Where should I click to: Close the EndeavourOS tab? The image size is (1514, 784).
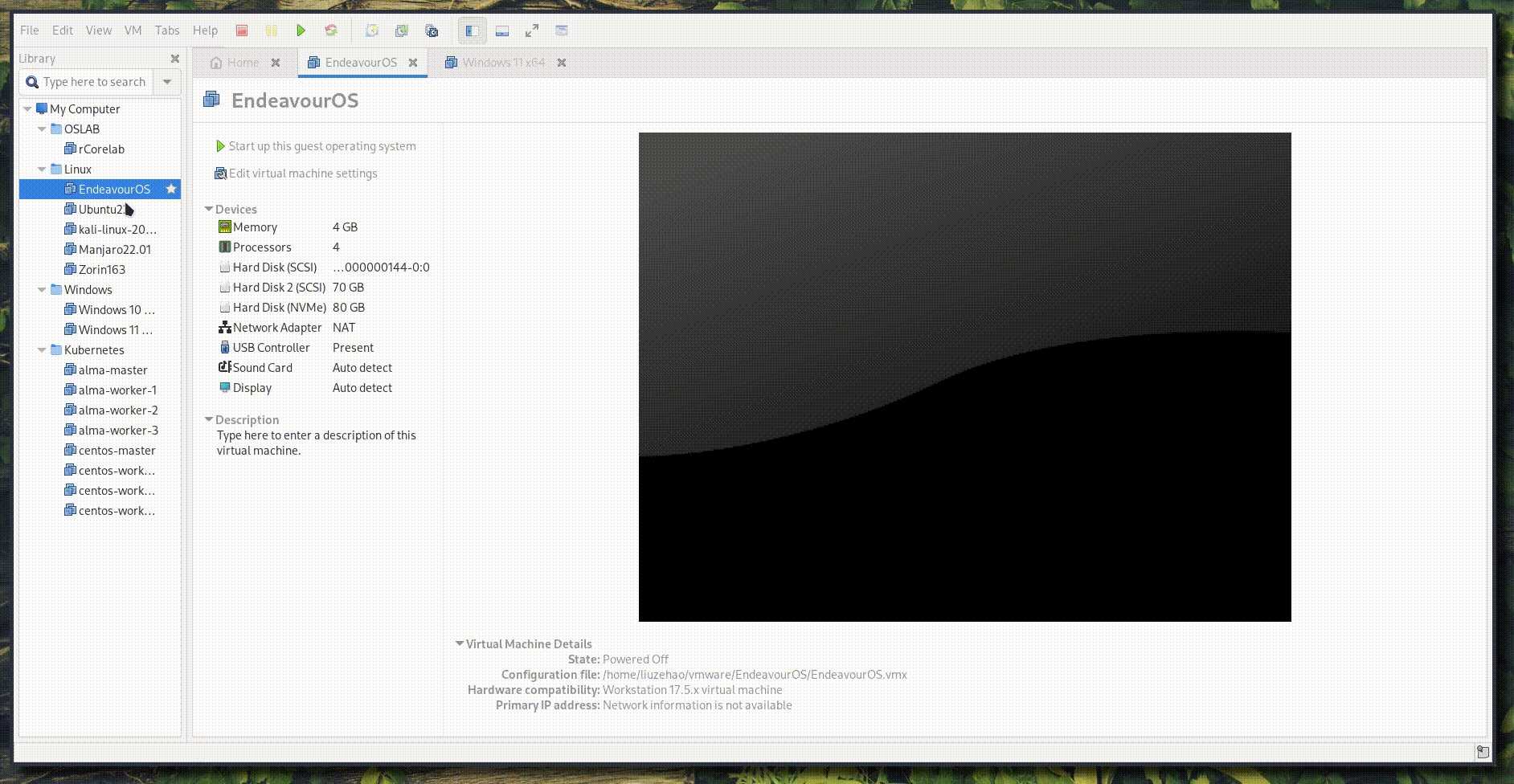tap(413, 63)
